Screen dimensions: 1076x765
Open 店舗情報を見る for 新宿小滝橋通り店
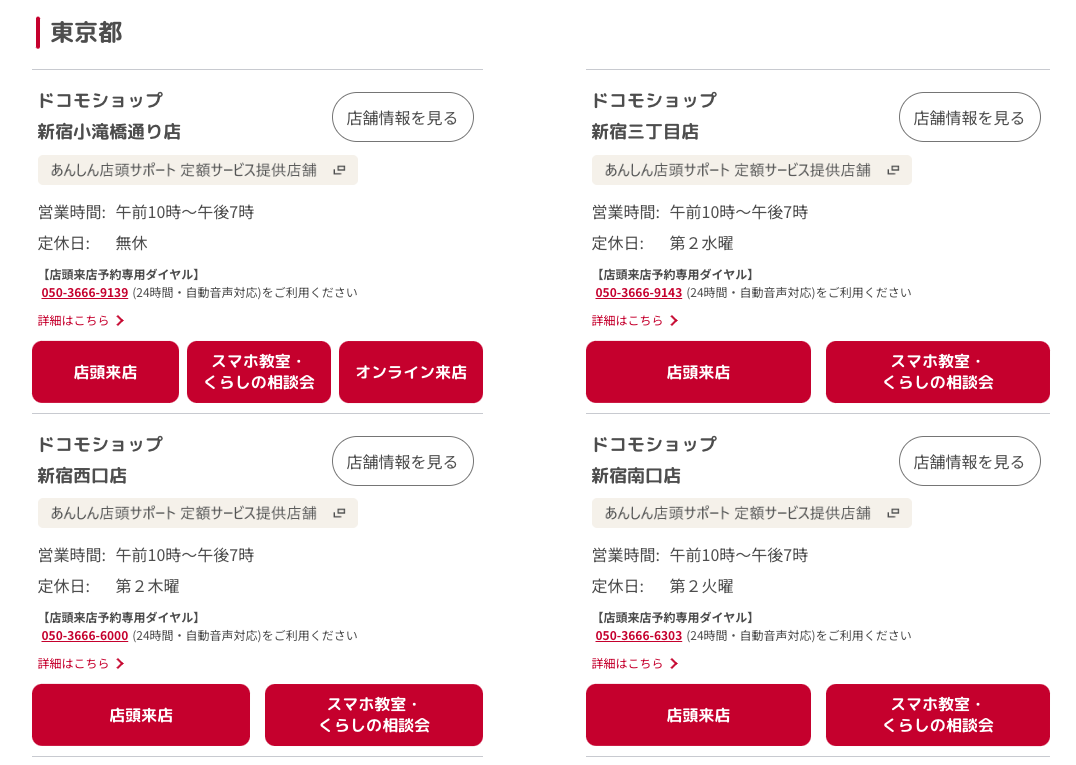pos(402,117)
